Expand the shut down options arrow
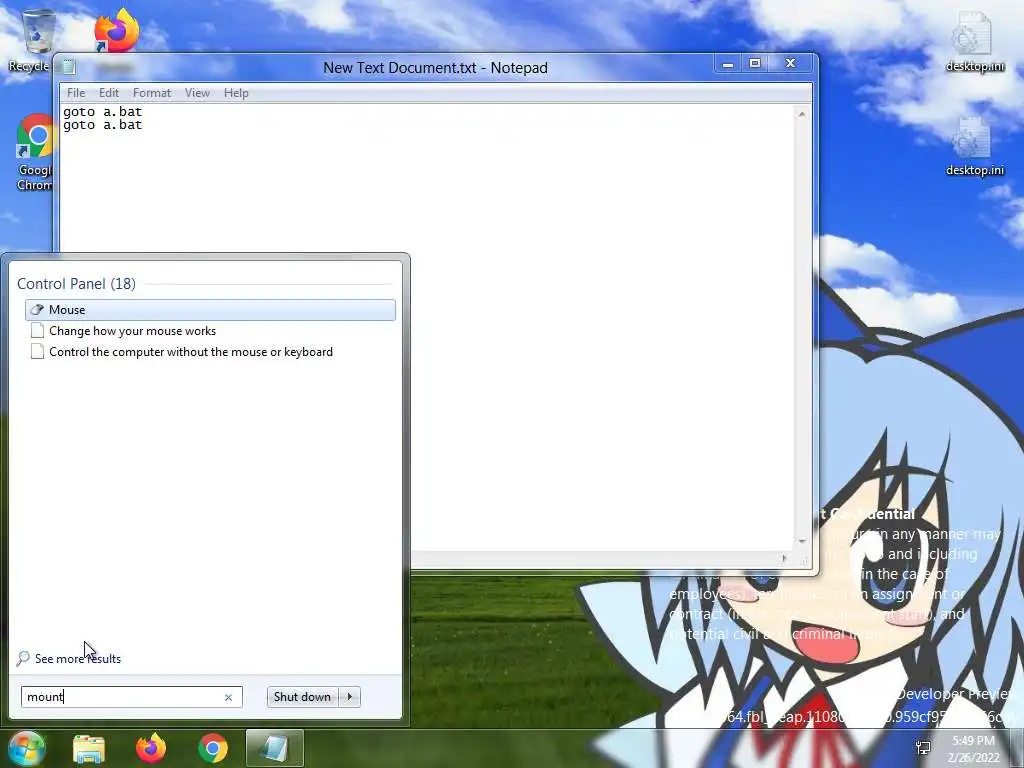 click(350, 697)
